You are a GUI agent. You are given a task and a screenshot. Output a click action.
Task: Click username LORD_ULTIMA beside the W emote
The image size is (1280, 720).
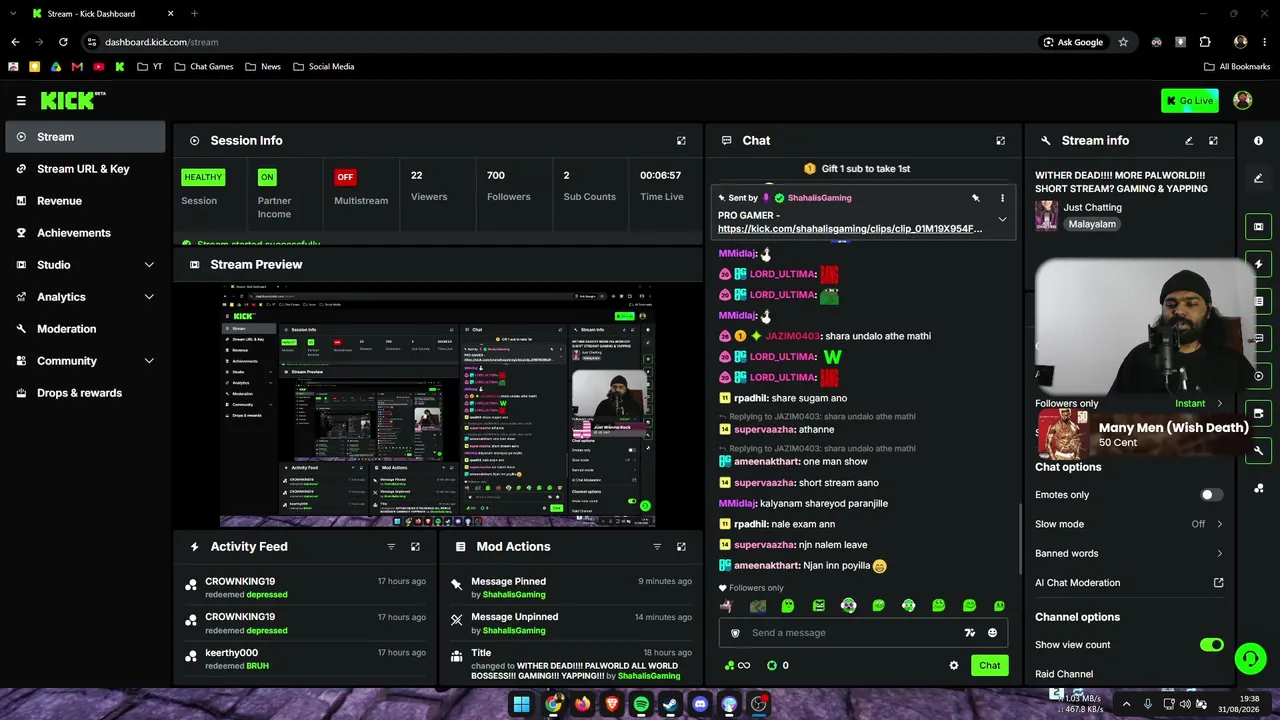click(x=783, y=357)
